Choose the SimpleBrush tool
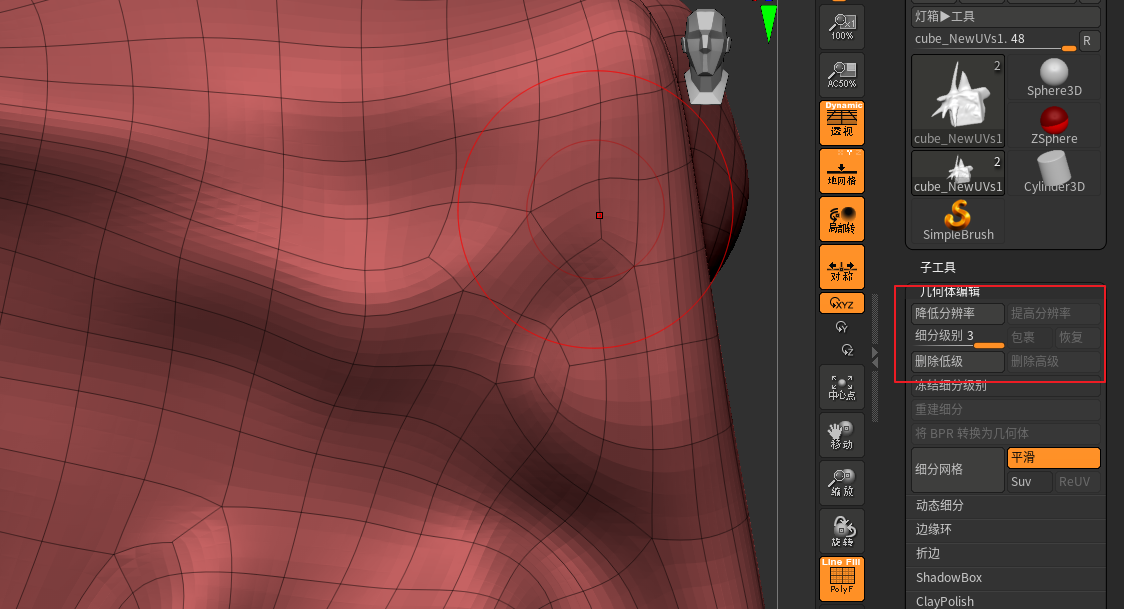The width and height of the screenshot is (1124, 609). click(958, 221)
